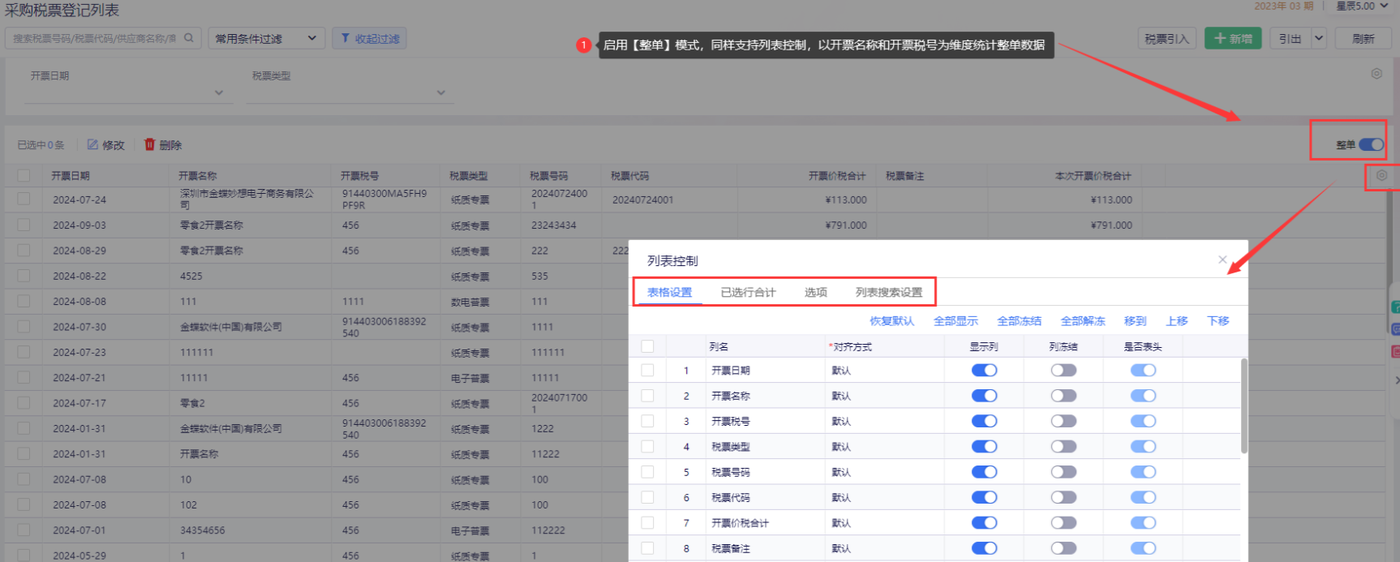Click the 引出 export button
The image size is (1400, 562).
[1290, 39]
